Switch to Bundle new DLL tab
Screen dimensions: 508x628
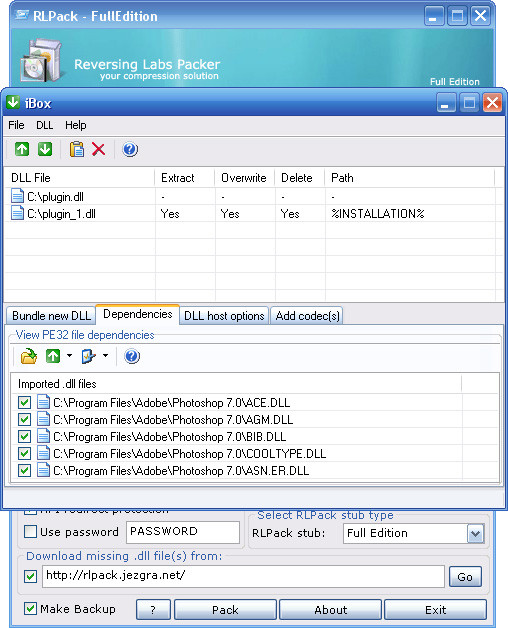51,316
